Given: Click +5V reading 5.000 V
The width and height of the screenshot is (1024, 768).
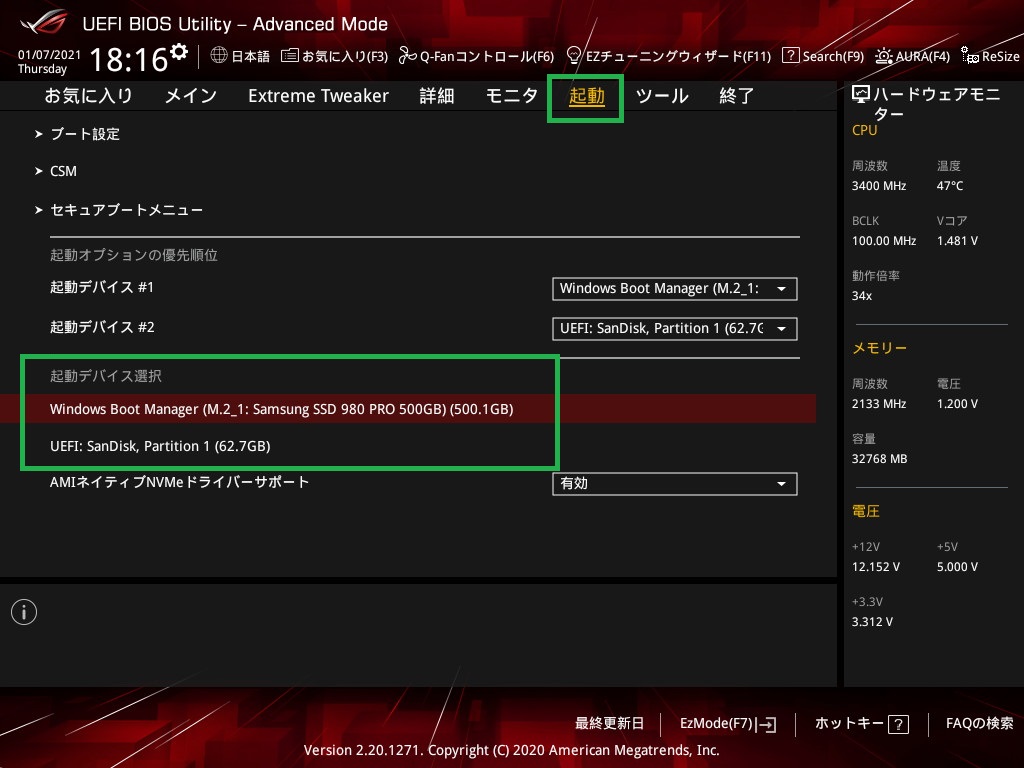Looking at the screenshot, I should click(x=957, y=567).
